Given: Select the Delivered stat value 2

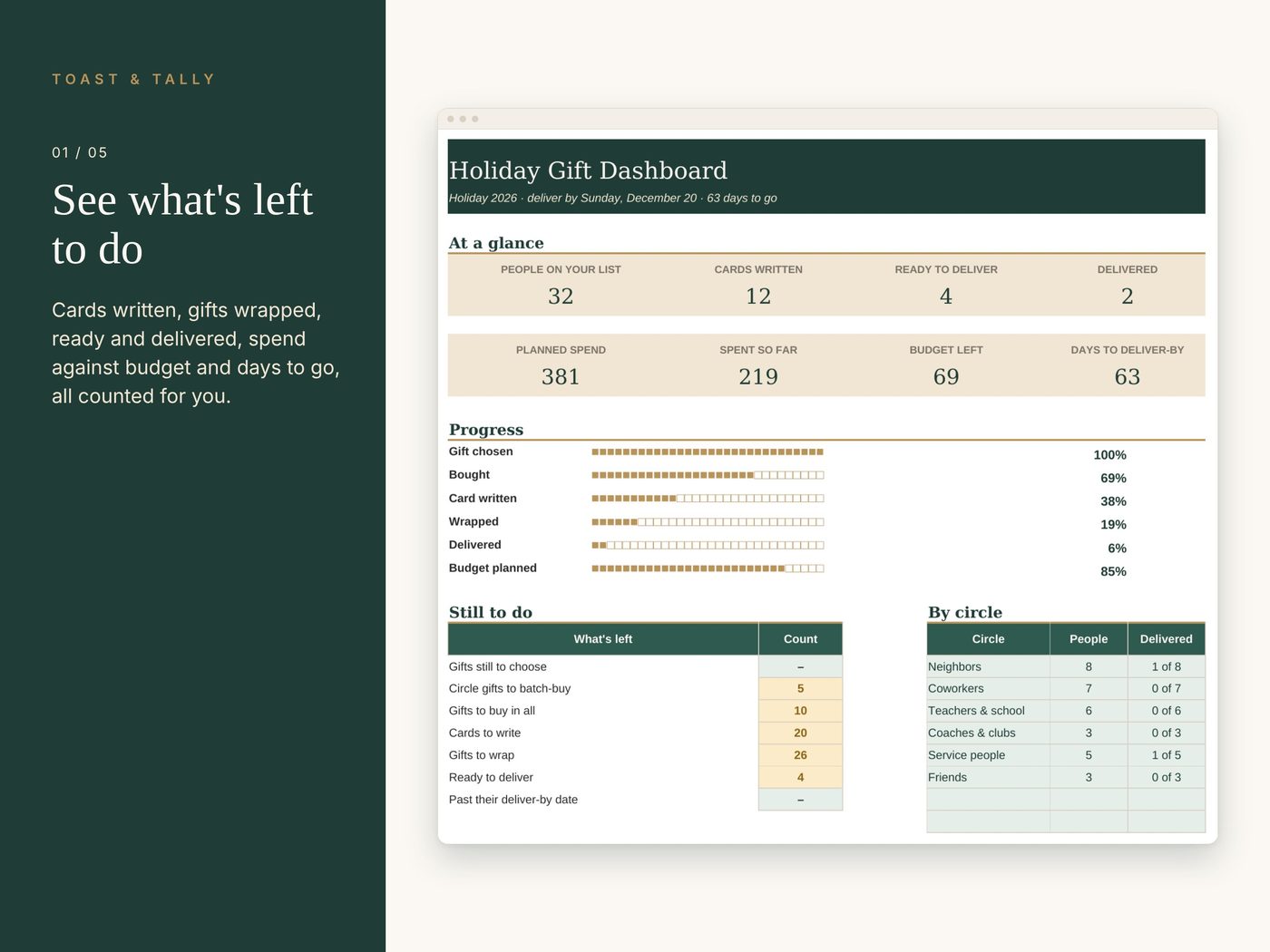Looking at the screenshot, I should (x=1128, y=296).
